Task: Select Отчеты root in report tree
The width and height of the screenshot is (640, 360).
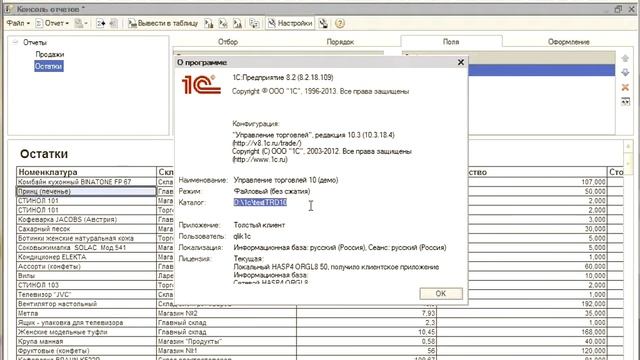Action: (x=35, y=42)
